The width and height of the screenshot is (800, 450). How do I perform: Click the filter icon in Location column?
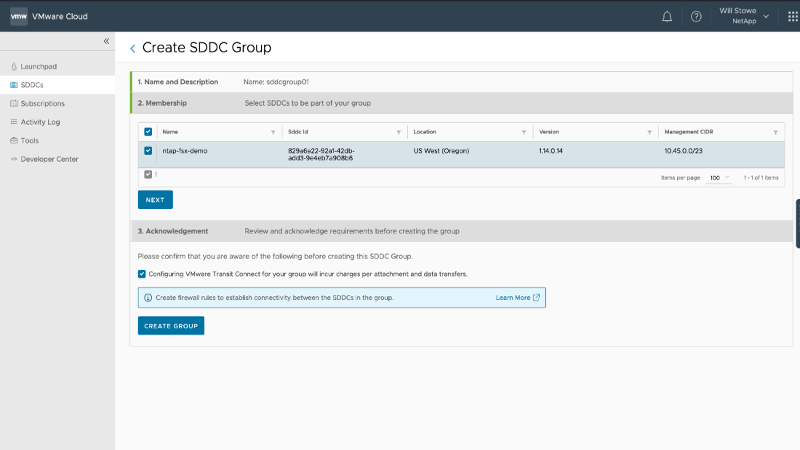(x=524, y=132)
